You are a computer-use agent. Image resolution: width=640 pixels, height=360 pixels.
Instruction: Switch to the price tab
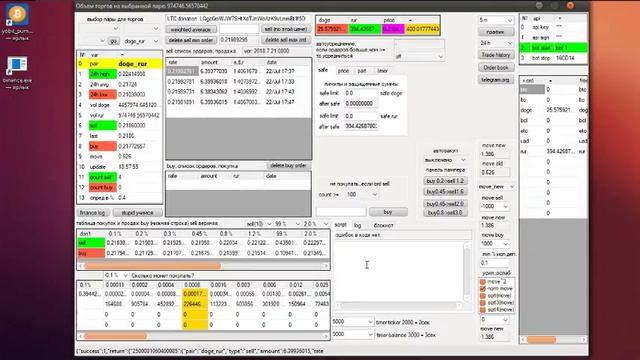click(x=343, y=71)
